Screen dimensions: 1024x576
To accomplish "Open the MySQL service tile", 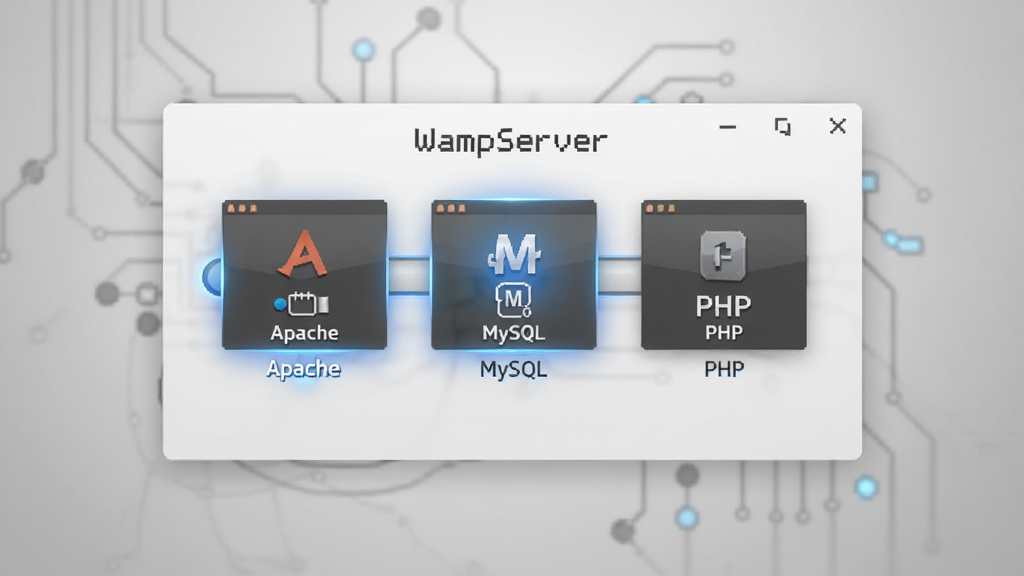I will click(x=514, y=275).
